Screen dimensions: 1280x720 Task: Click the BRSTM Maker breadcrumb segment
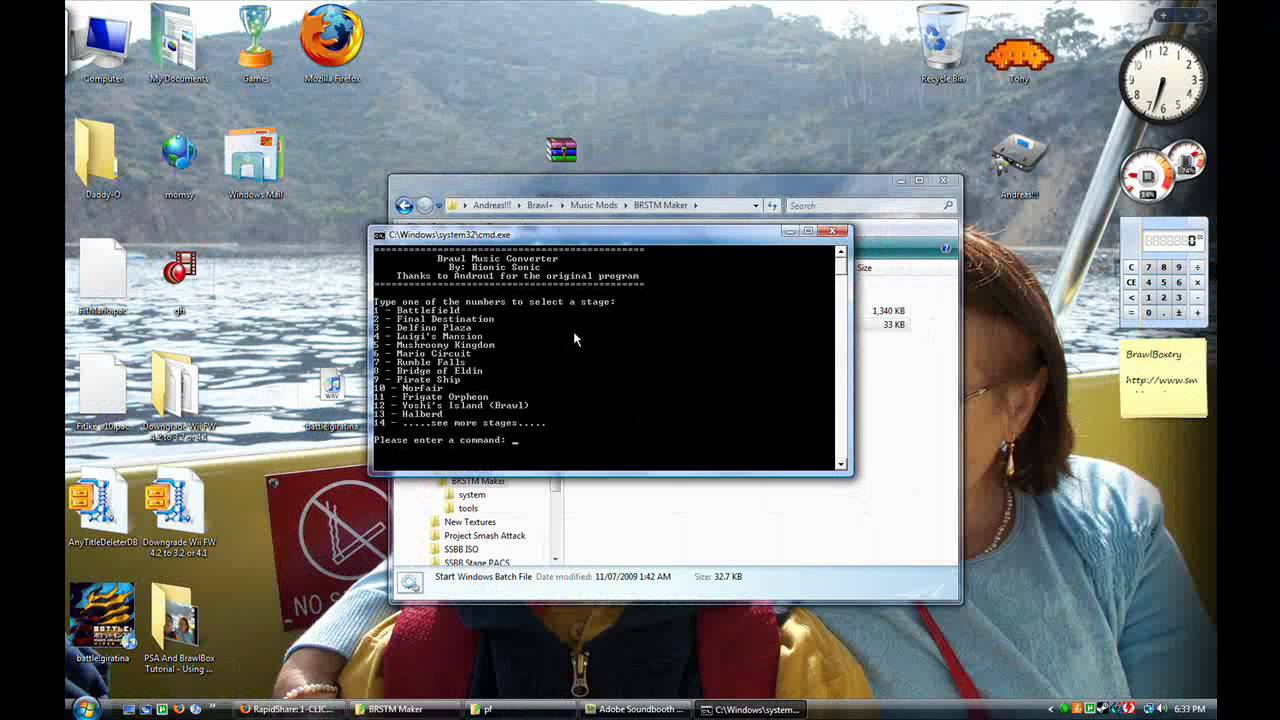coord(661,205)
